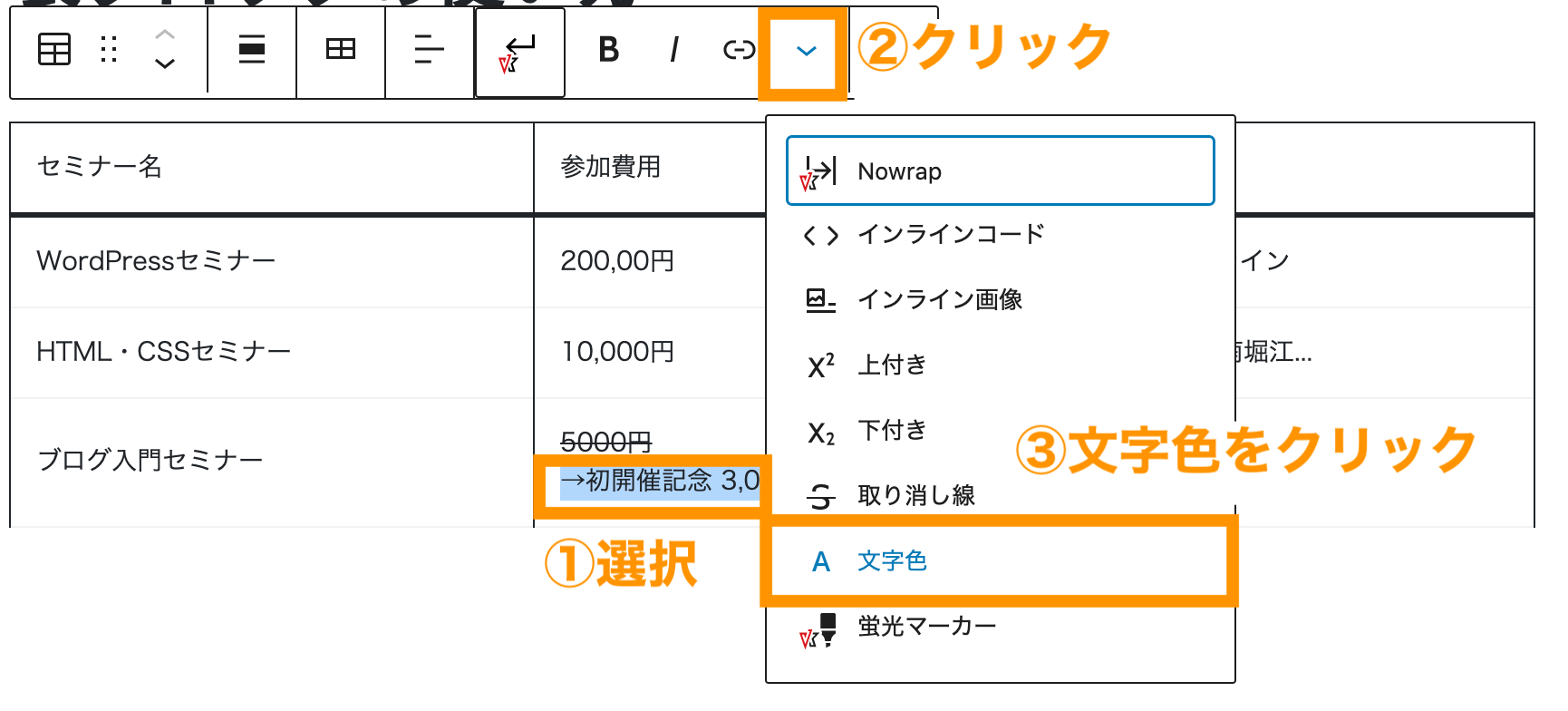Insert a link with the link icon
The width and height of the screenshot is (1568, 711).
(739, 50)
